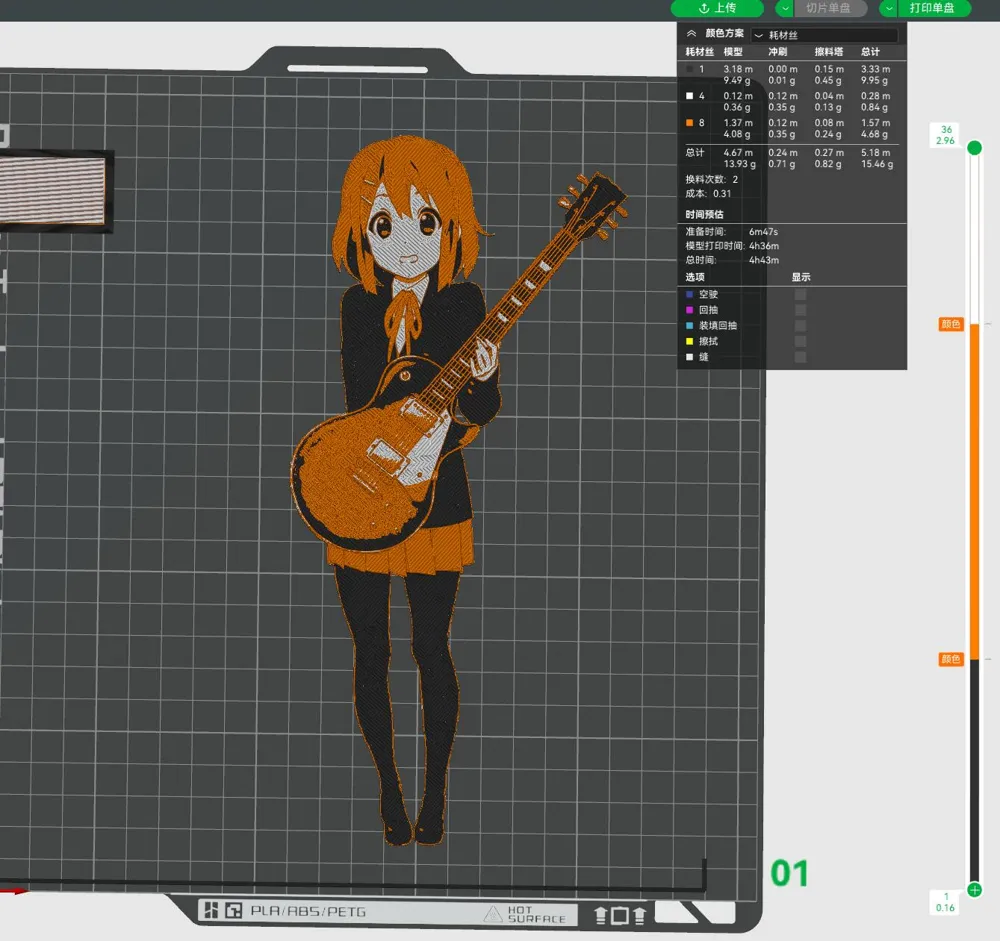Toggle display checkbox for 缝 seam
Screen dimensions: 1000x941
coord(800,357)
